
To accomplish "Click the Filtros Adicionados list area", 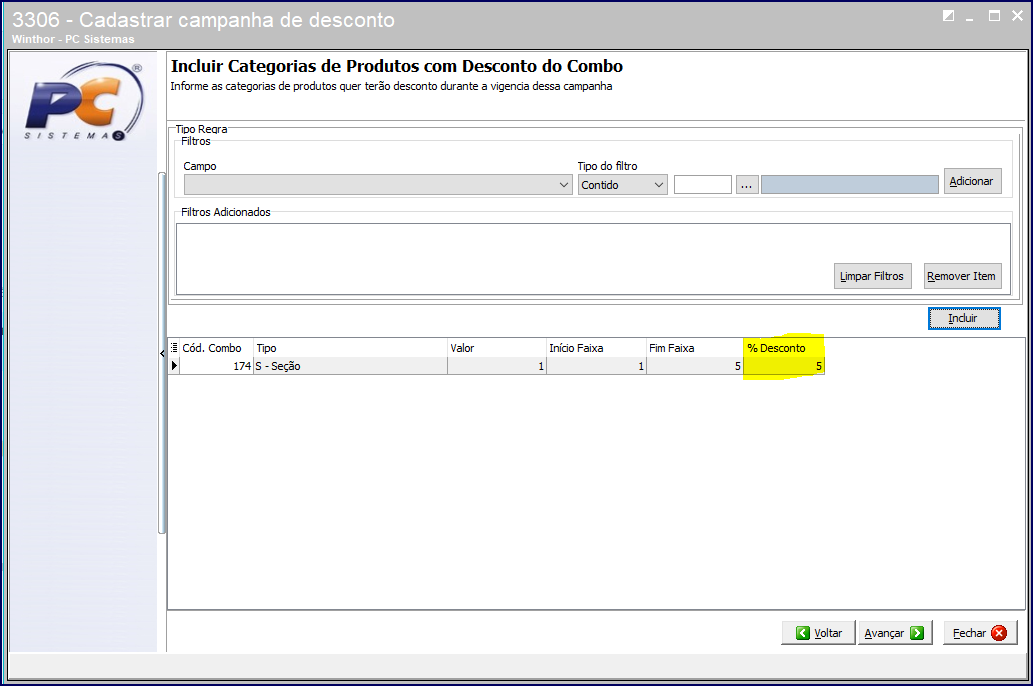I will (593, 259).
